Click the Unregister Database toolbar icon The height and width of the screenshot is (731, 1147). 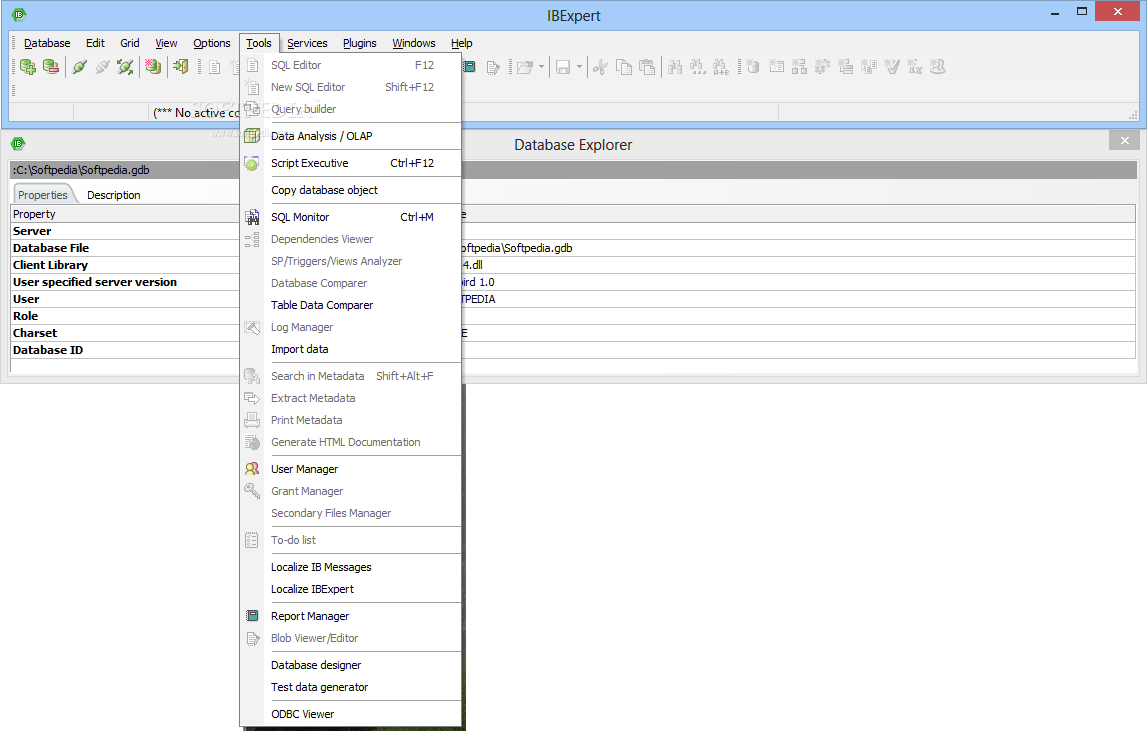[50, 67]
